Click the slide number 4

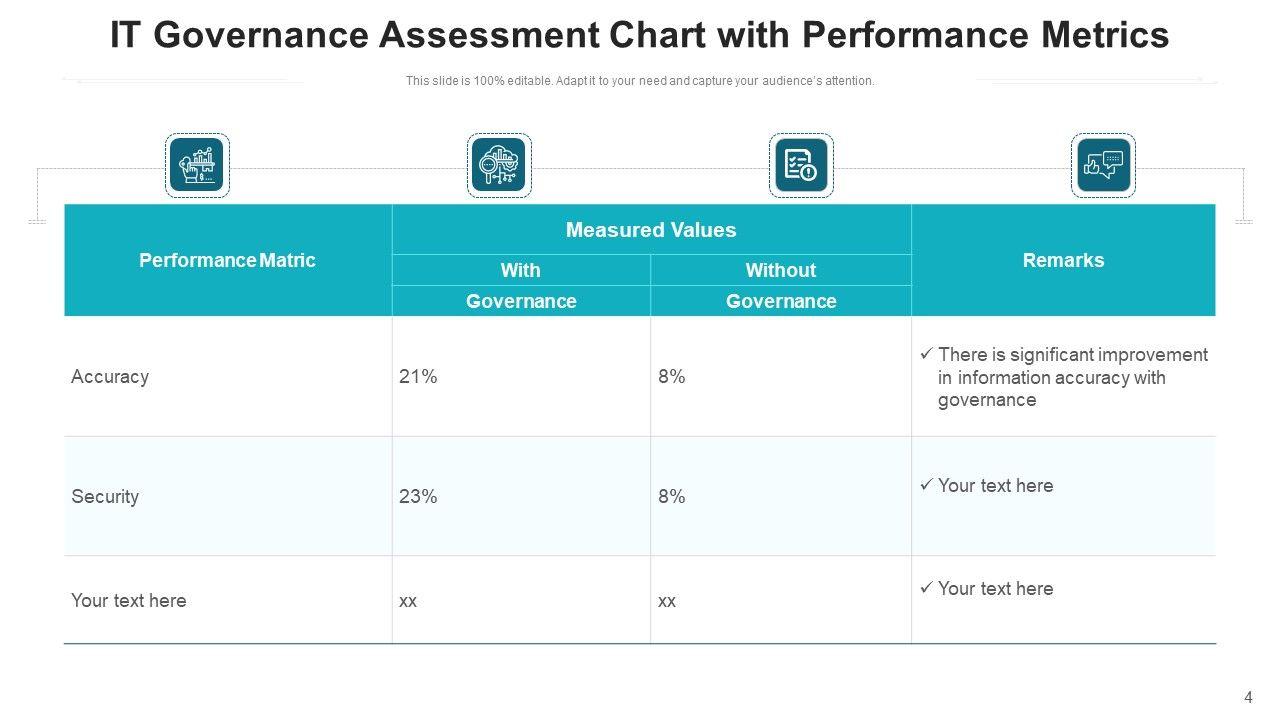click(1248, 698)
